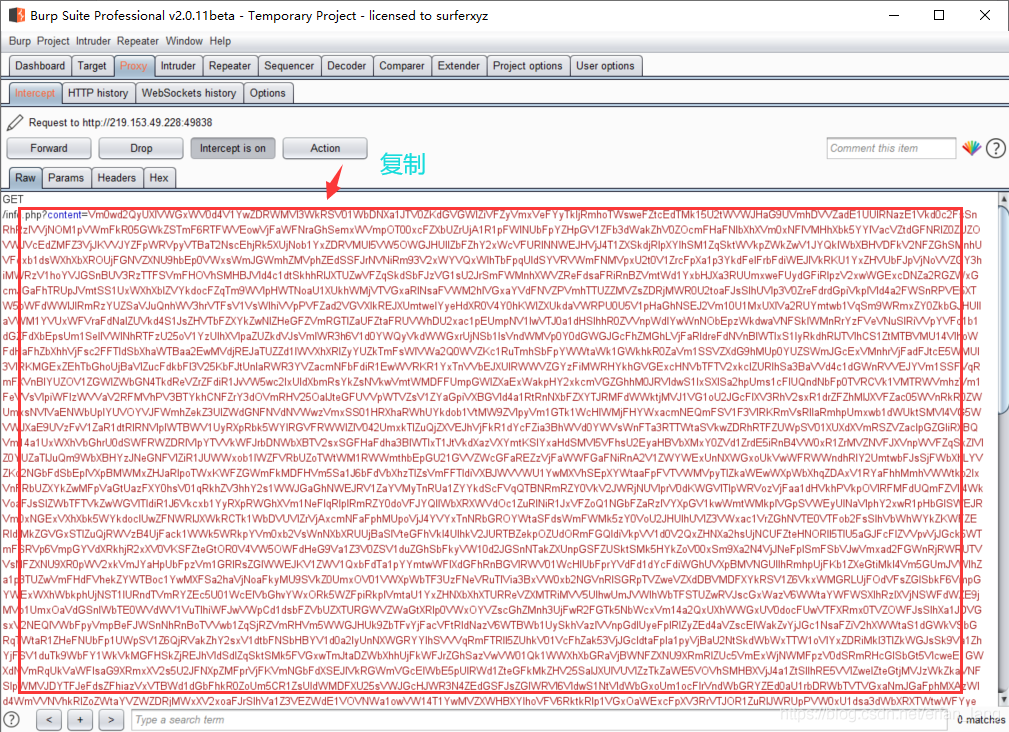Open the Help menu

[x=220, y=41]
